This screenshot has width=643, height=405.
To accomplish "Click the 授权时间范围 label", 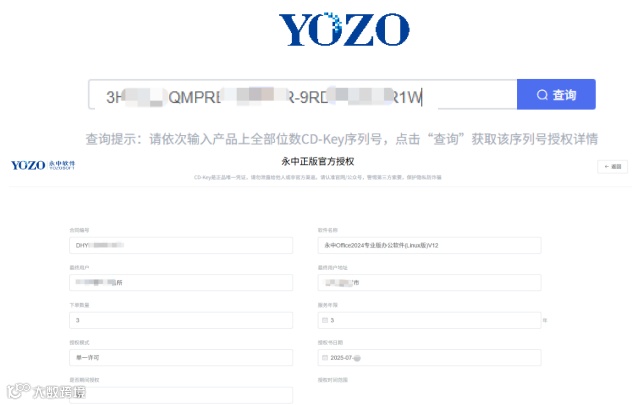I will click(x=333, y=380).
